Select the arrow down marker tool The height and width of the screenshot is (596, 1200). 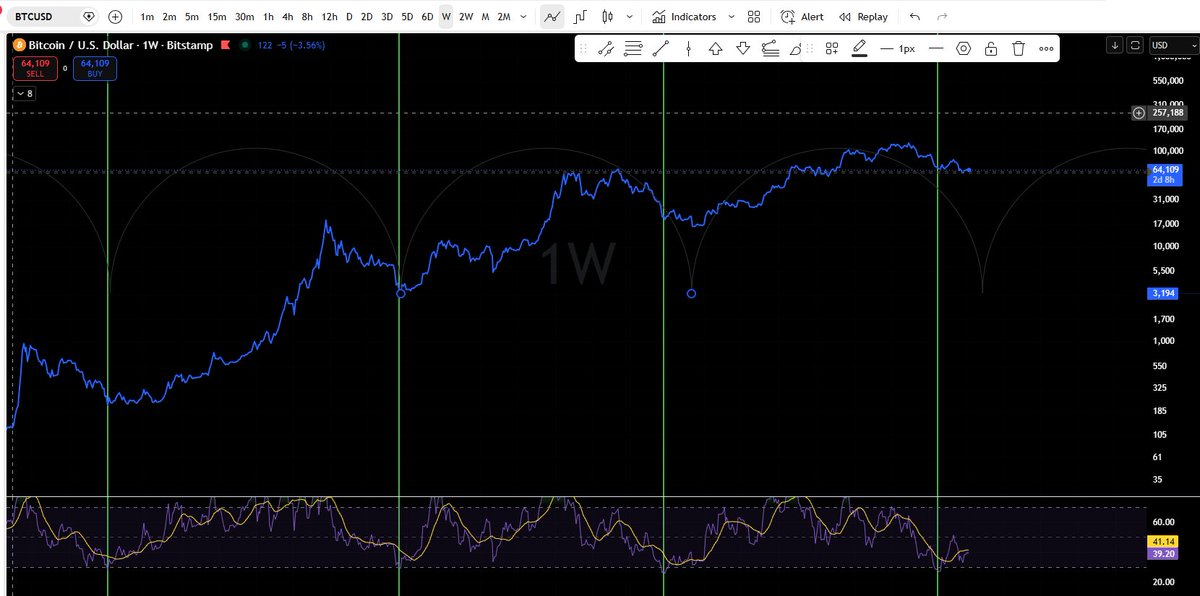[x=743, y=48]
